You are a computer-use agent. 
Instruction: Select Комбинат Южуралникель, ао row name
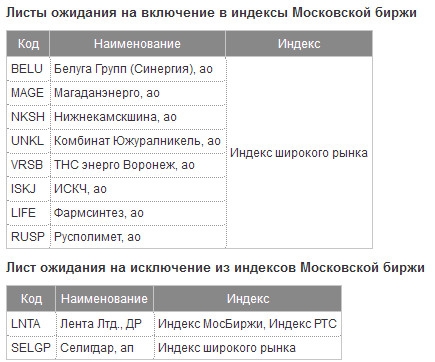[138, 141]
